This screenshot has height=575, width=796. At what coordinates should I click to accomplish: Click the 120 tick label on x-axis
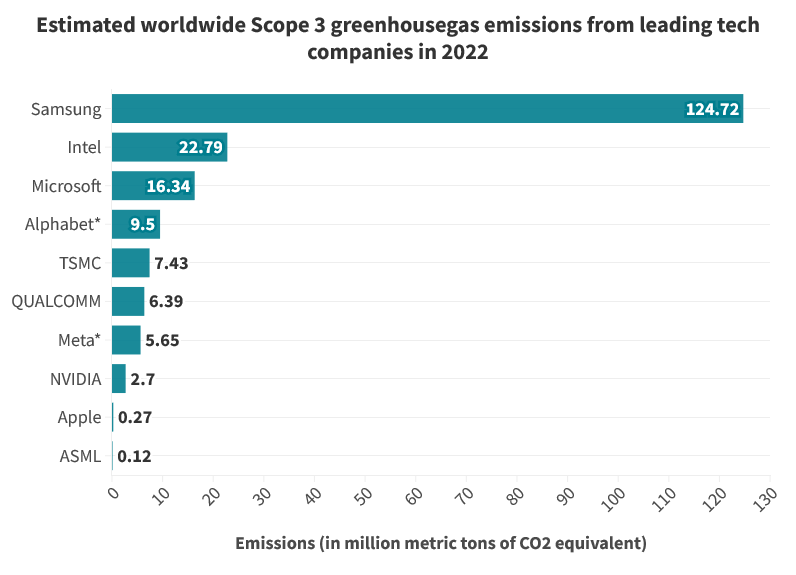coord(714,499)
